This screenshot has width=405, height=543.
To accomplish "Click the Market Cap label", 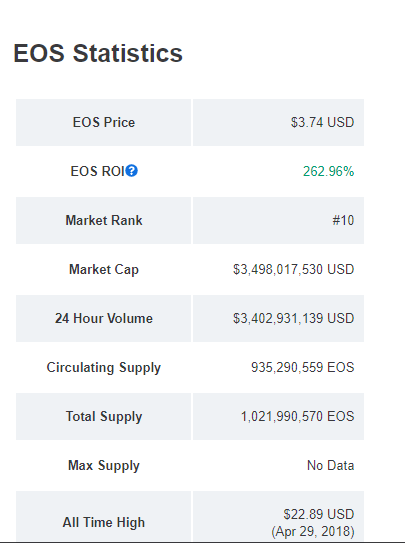I will [104, 269].
